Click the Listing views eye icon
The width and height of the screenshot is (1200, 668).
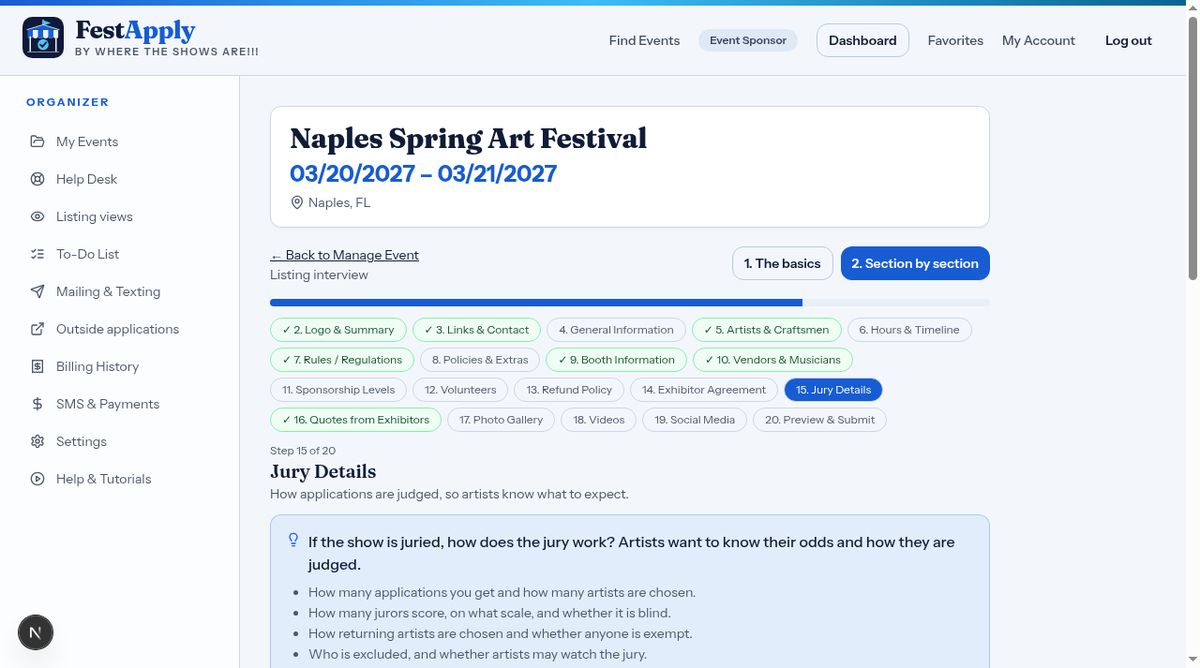point(37,216)
